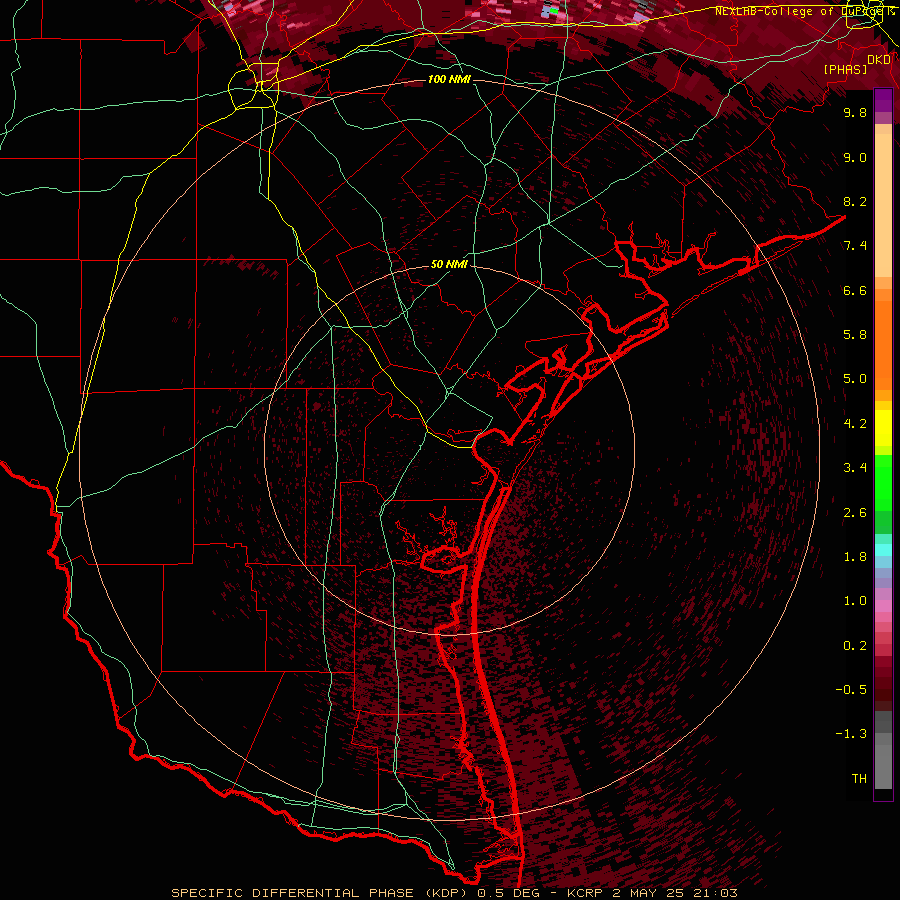Click the 2.6 value on the color scale
This screenshot has height=900, width=900.
(x=855, y=513)
